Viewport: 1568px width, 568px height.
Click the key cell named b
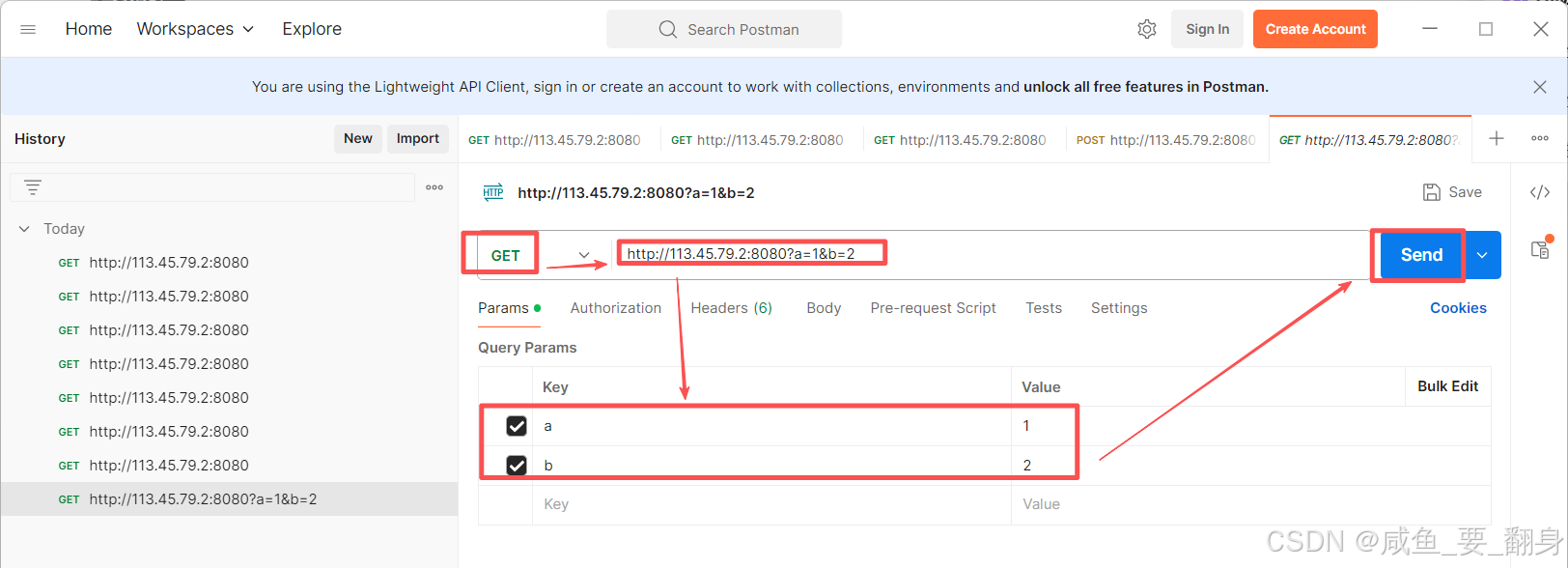click(x=771, y=466)
